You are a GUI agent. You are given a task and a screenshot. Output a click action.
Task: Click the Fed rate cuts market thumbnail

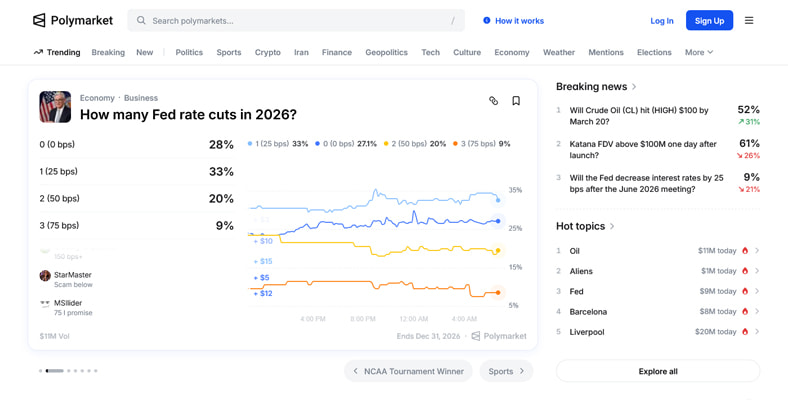[55, 107]
